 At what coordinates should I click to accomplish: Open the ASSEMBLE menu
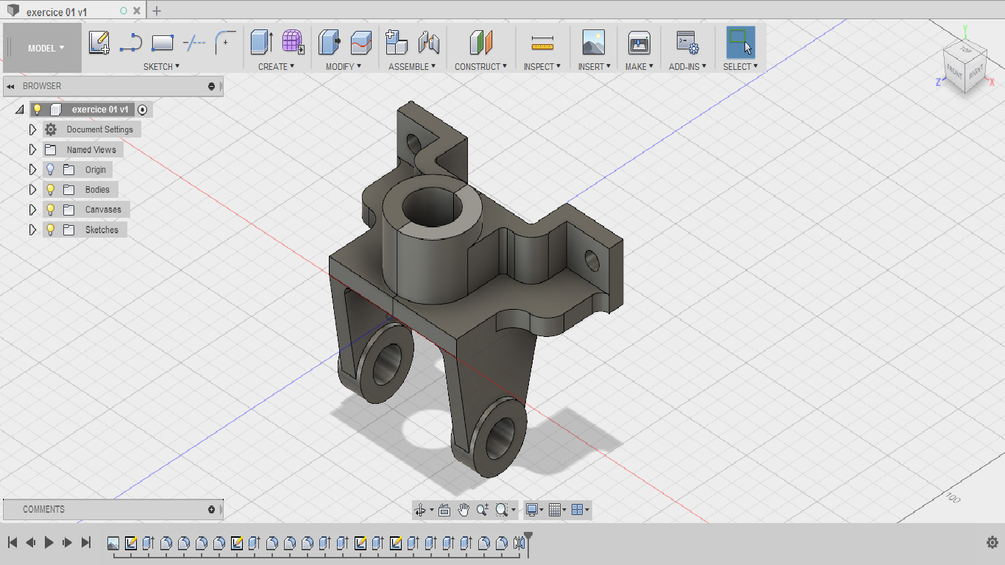click(412, 67)
